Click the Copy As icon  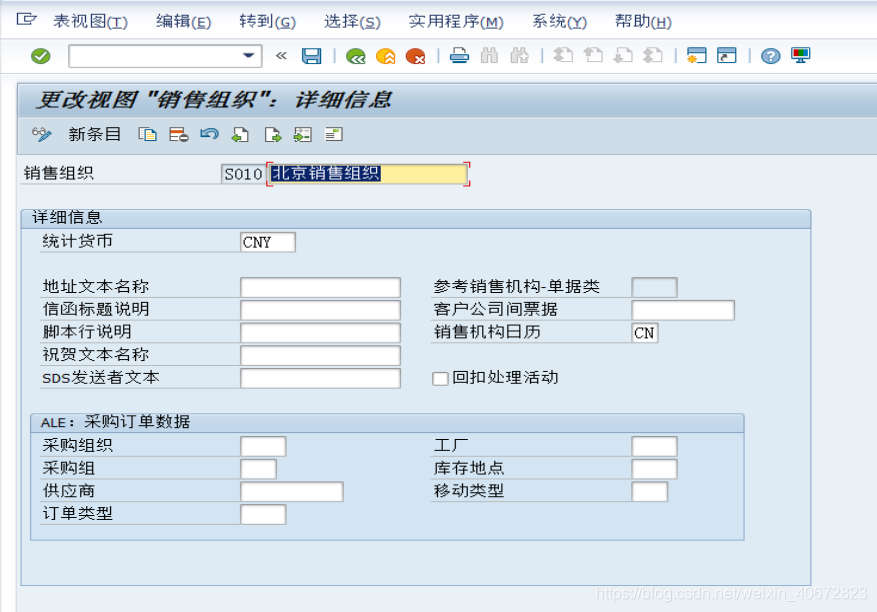(148, 134)
